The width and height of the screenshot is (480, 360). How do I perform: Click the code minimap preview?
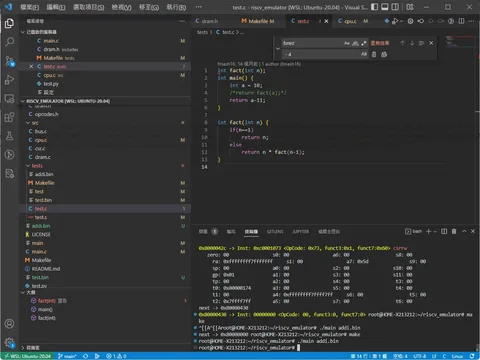(461, 42)
